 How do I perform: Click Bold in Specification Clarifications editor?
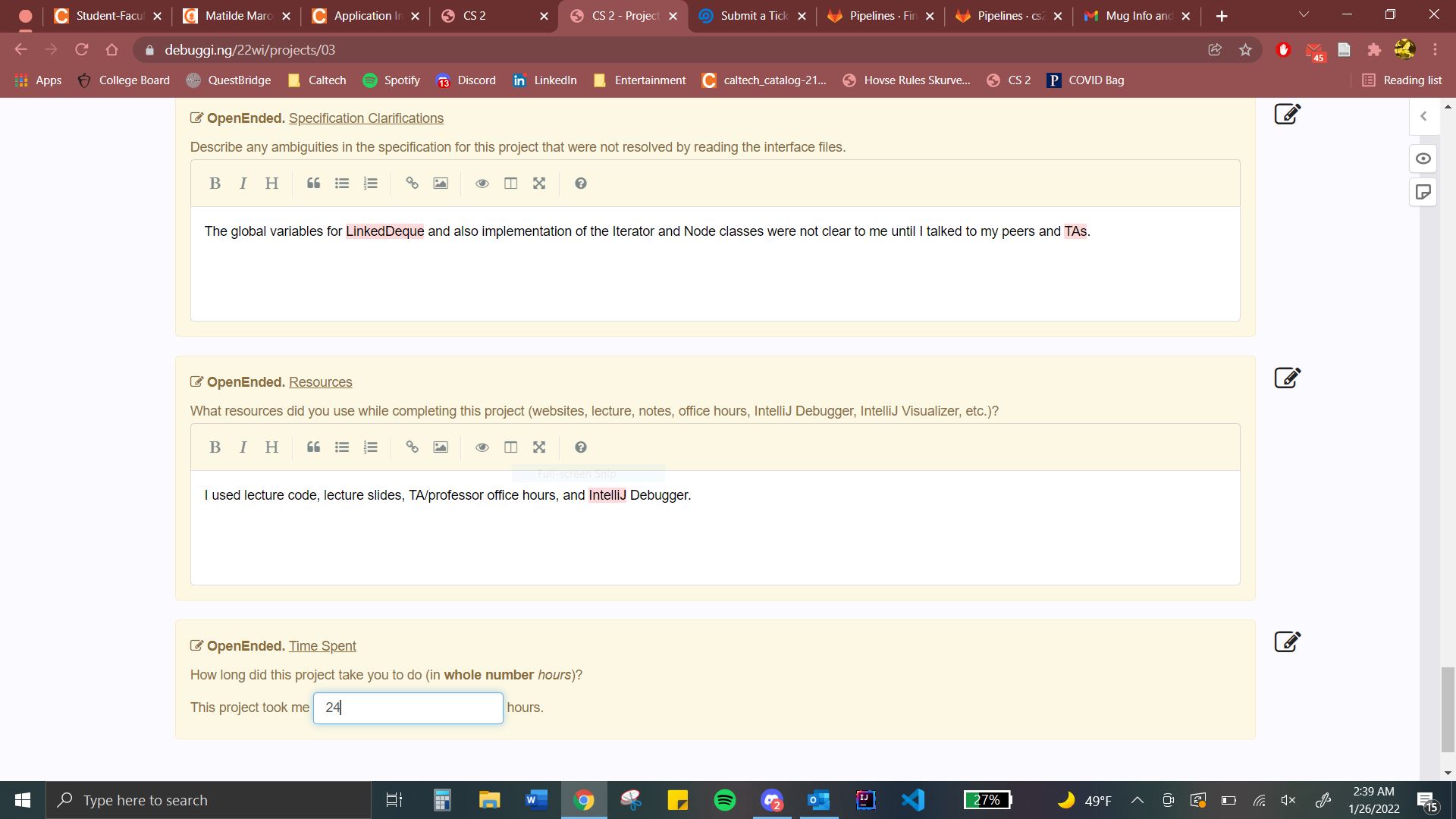click(x=215, y=184)
